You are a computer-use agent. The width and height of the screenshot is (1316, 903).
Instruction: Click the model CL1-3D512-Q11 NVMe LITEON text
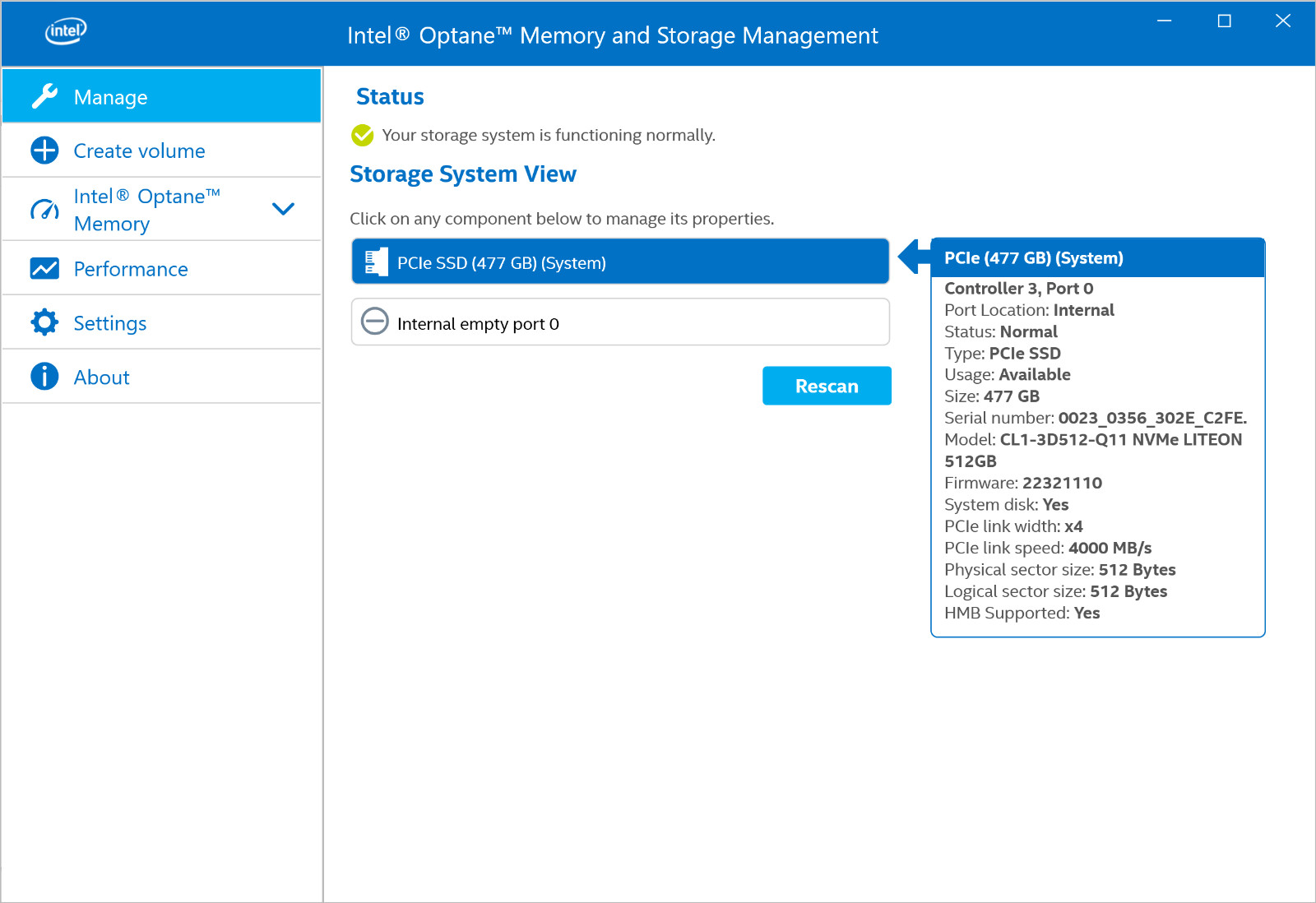coord(1120,439)
